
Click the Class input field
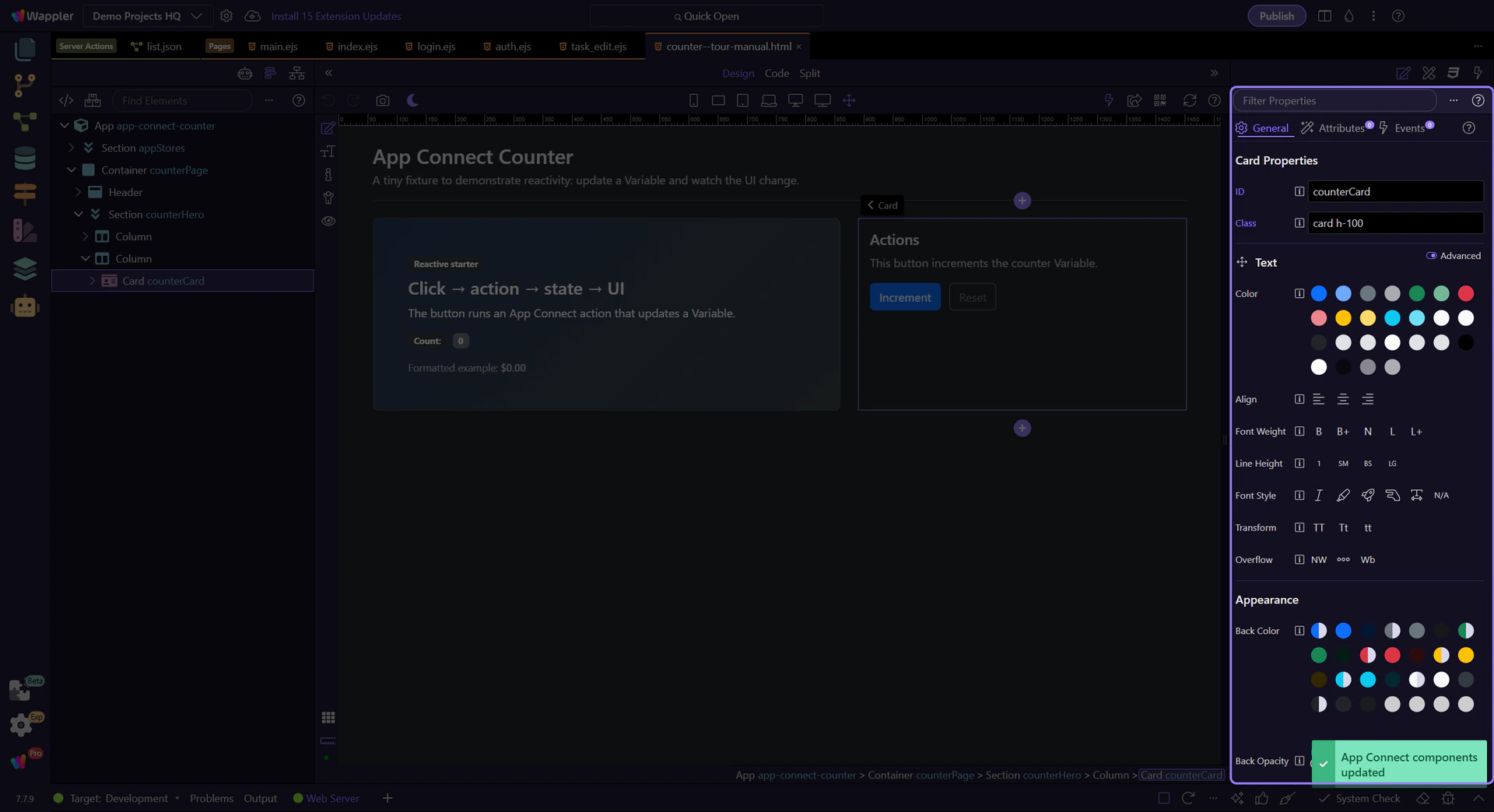click(1394, 223)
